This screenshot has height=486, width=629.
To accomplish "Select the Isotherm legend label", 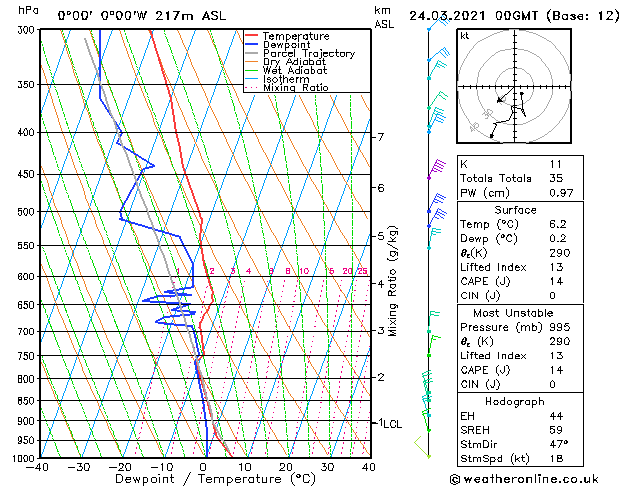I will [286, 79].
